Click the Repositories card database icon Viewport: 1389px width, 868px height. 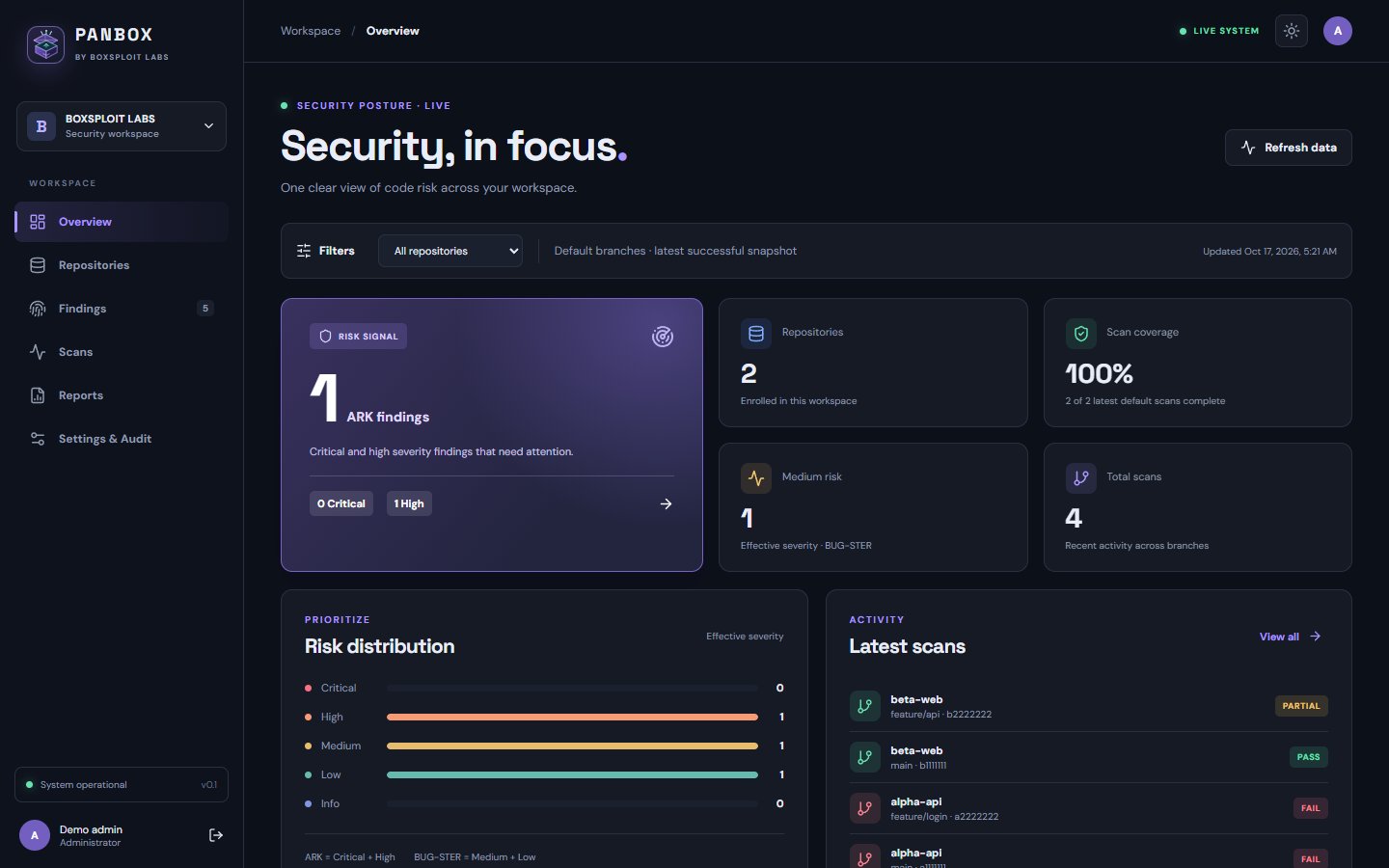pos(756,334)
